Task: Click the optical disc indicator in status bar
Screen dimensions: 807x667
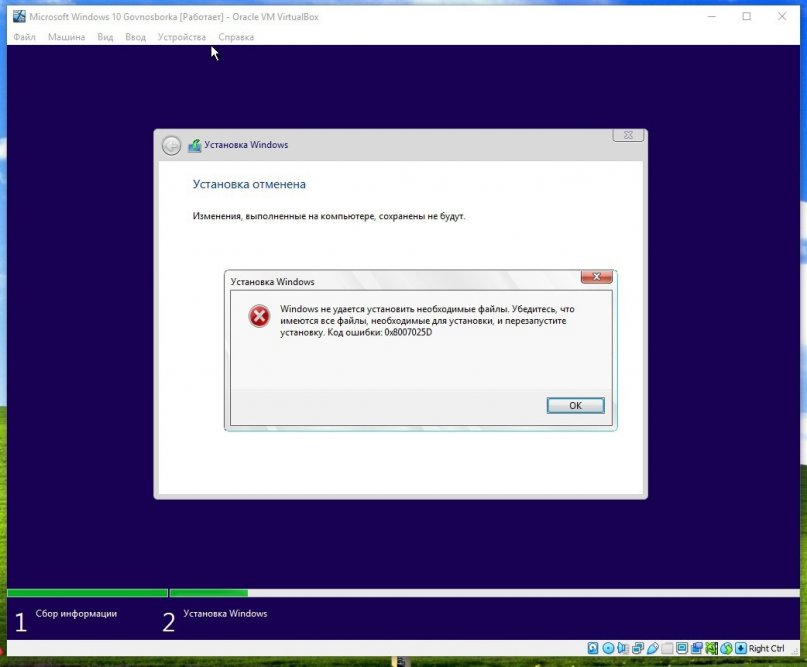Action: (x=608, y=648)
